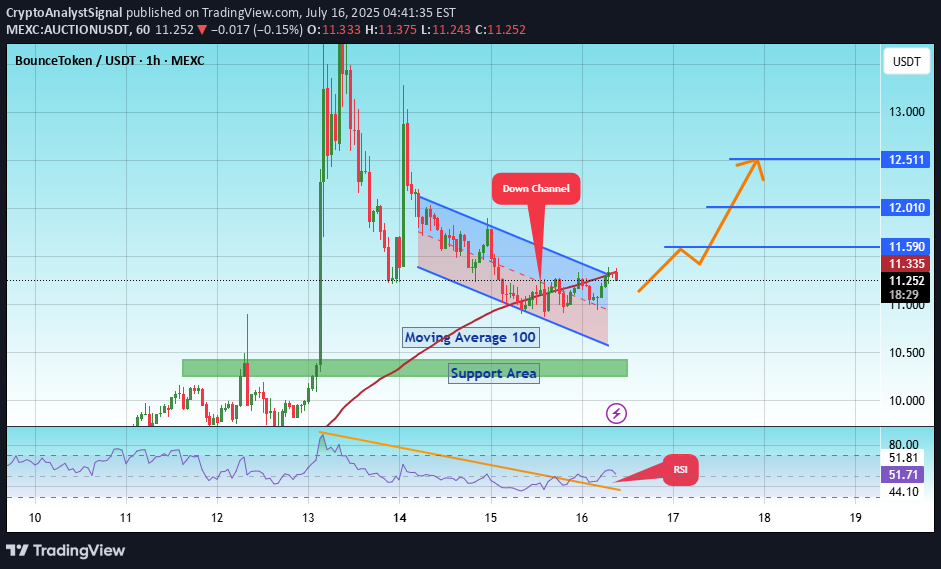Click the red RSI callout

(x=681, y=469)
